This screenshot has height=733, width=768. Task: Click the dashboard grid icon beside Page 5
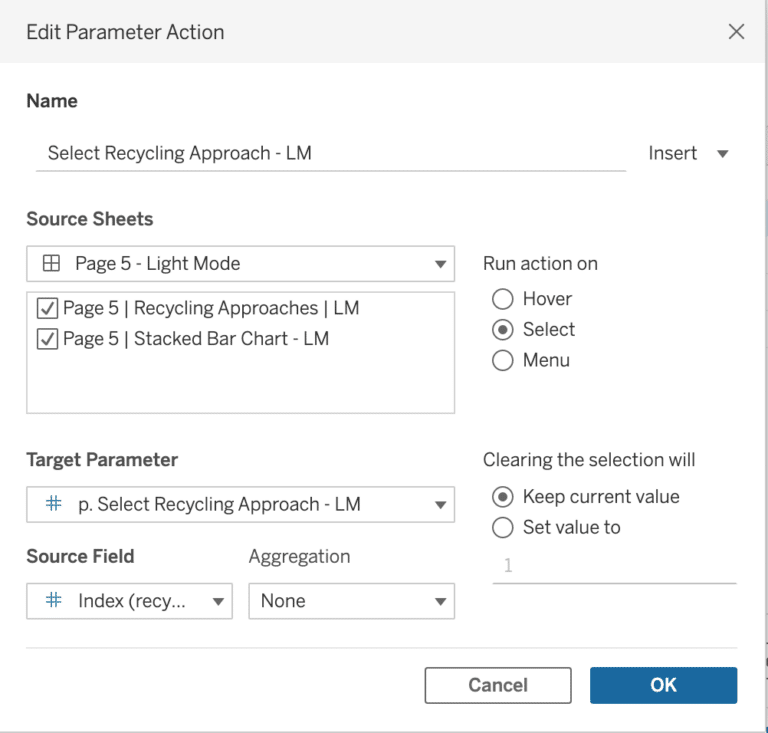51,263
